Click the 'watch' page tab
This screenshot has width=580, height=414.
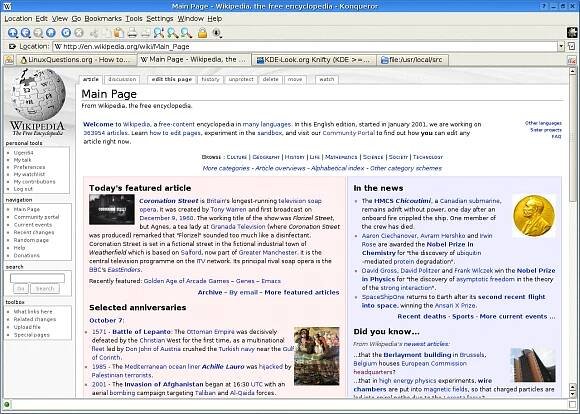point(327,79)
